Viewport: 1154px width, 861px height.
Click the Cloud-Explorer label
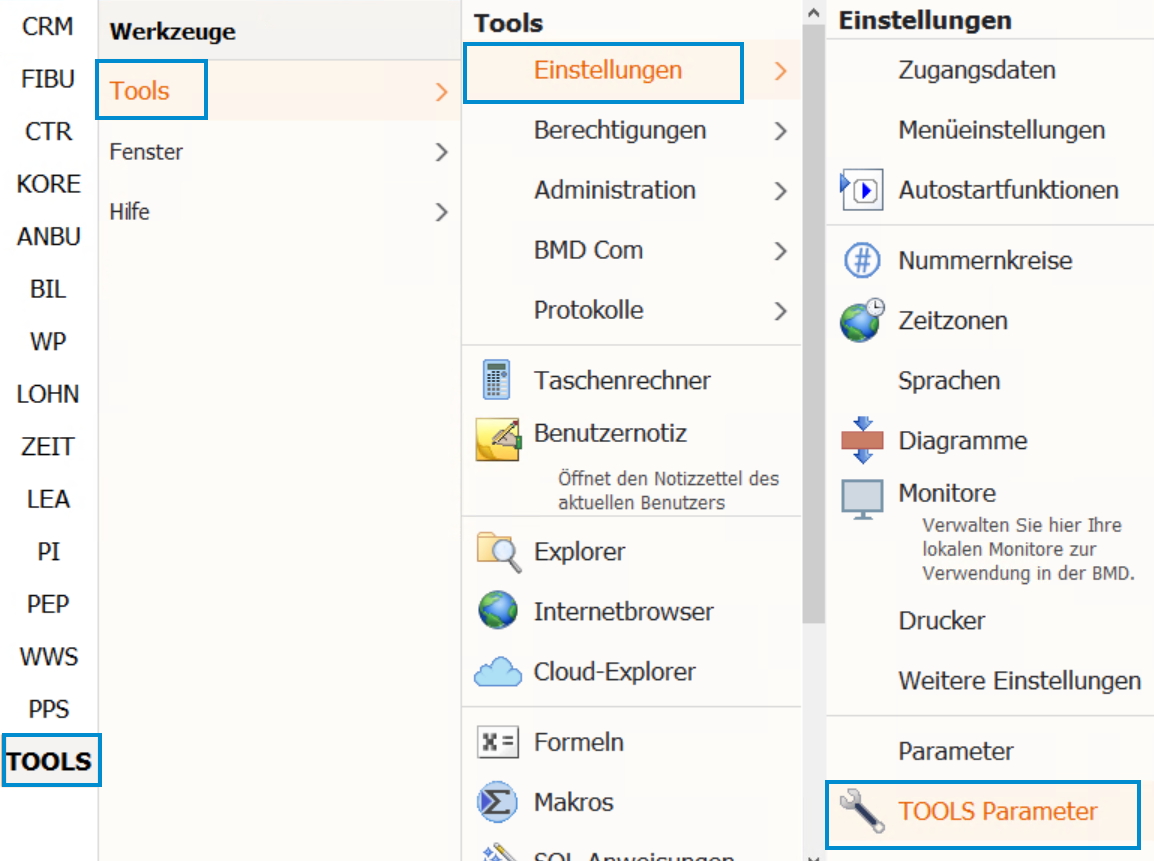tap(615, 672)
